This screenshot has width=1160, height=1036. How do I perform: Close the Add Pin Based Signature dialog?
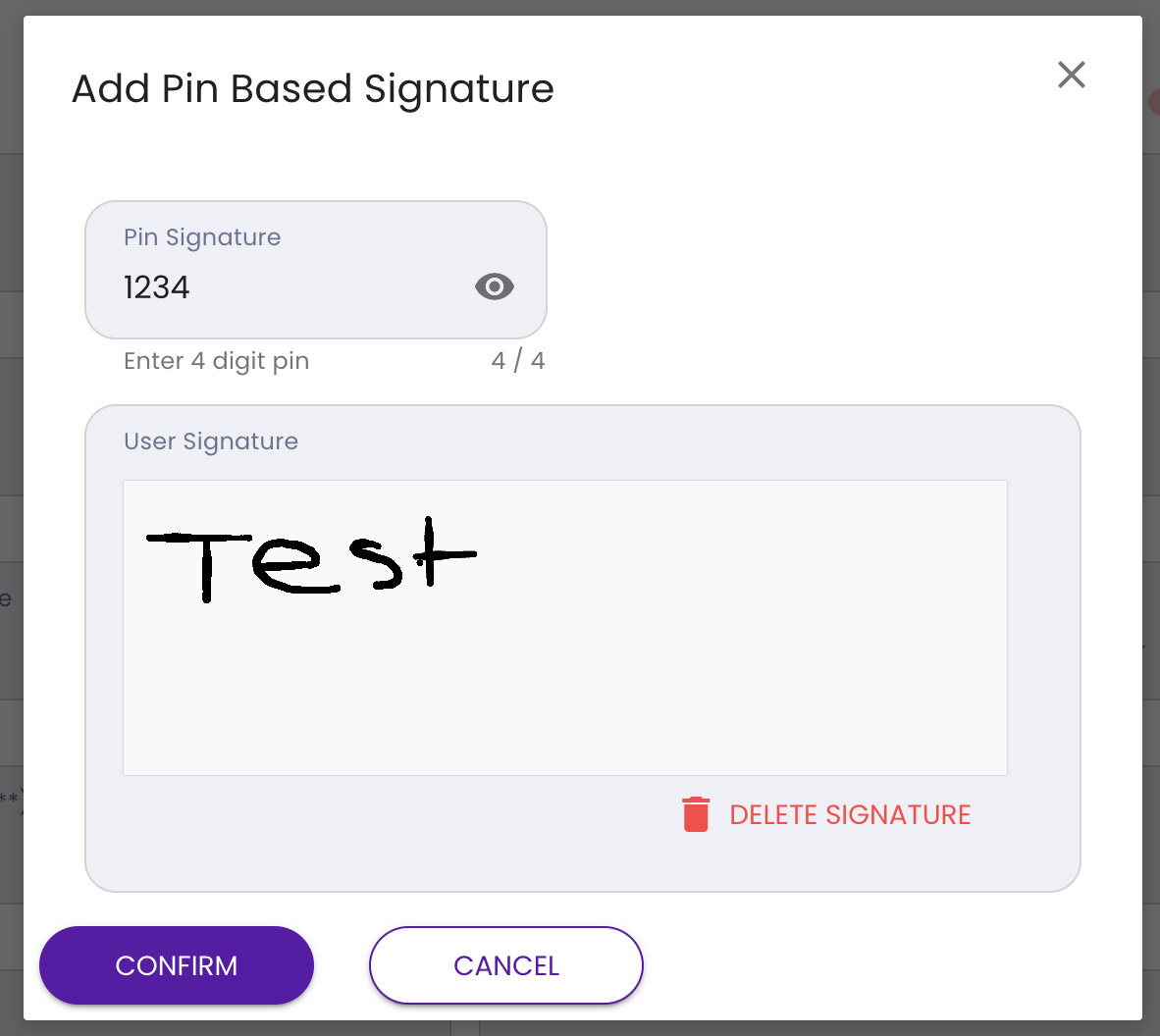(1071, 75)
